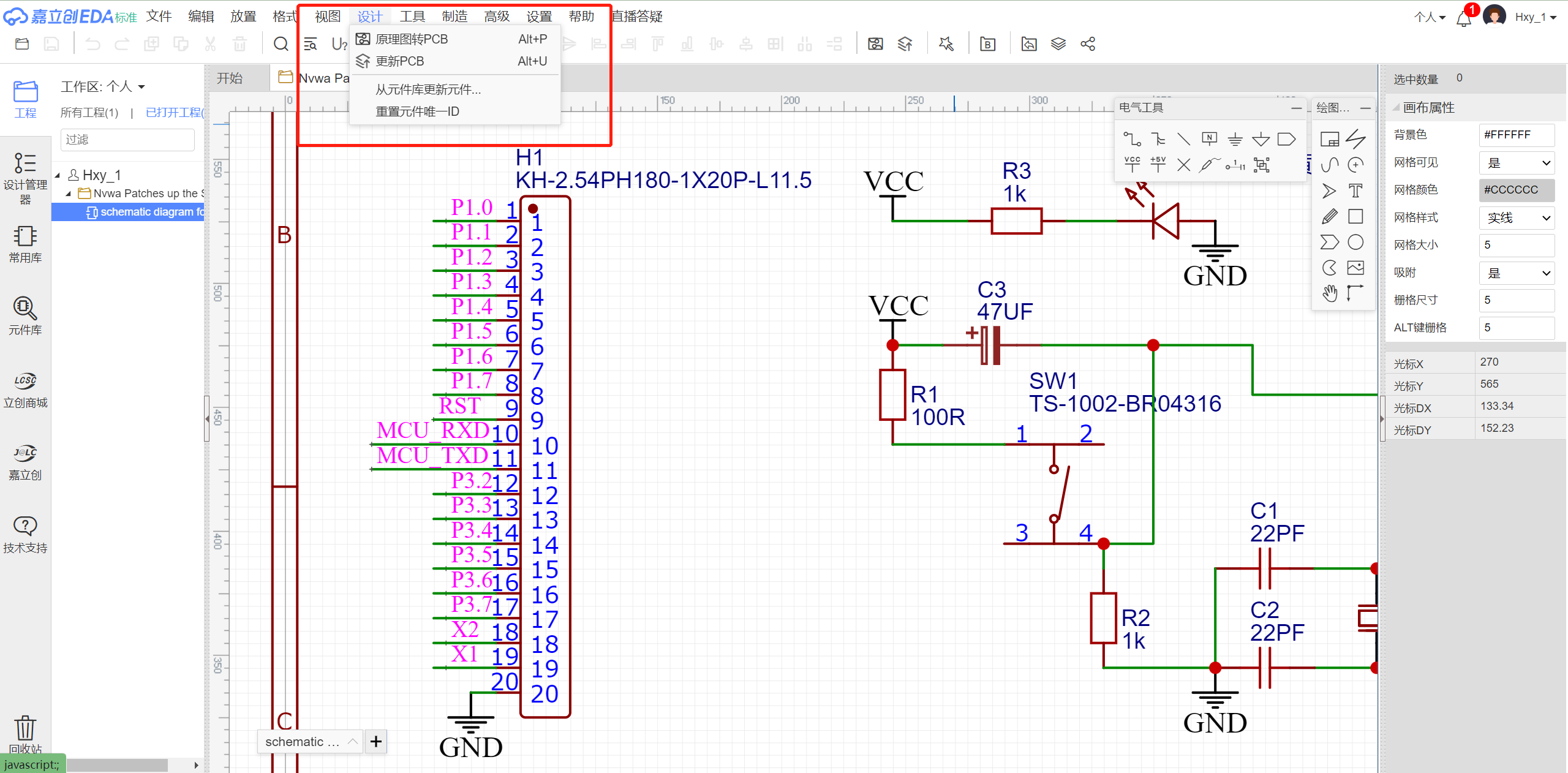The width and height of the screenshot is (1568, 773).
Task: Select the No Connect X tool
Action: pos(1183,165)
